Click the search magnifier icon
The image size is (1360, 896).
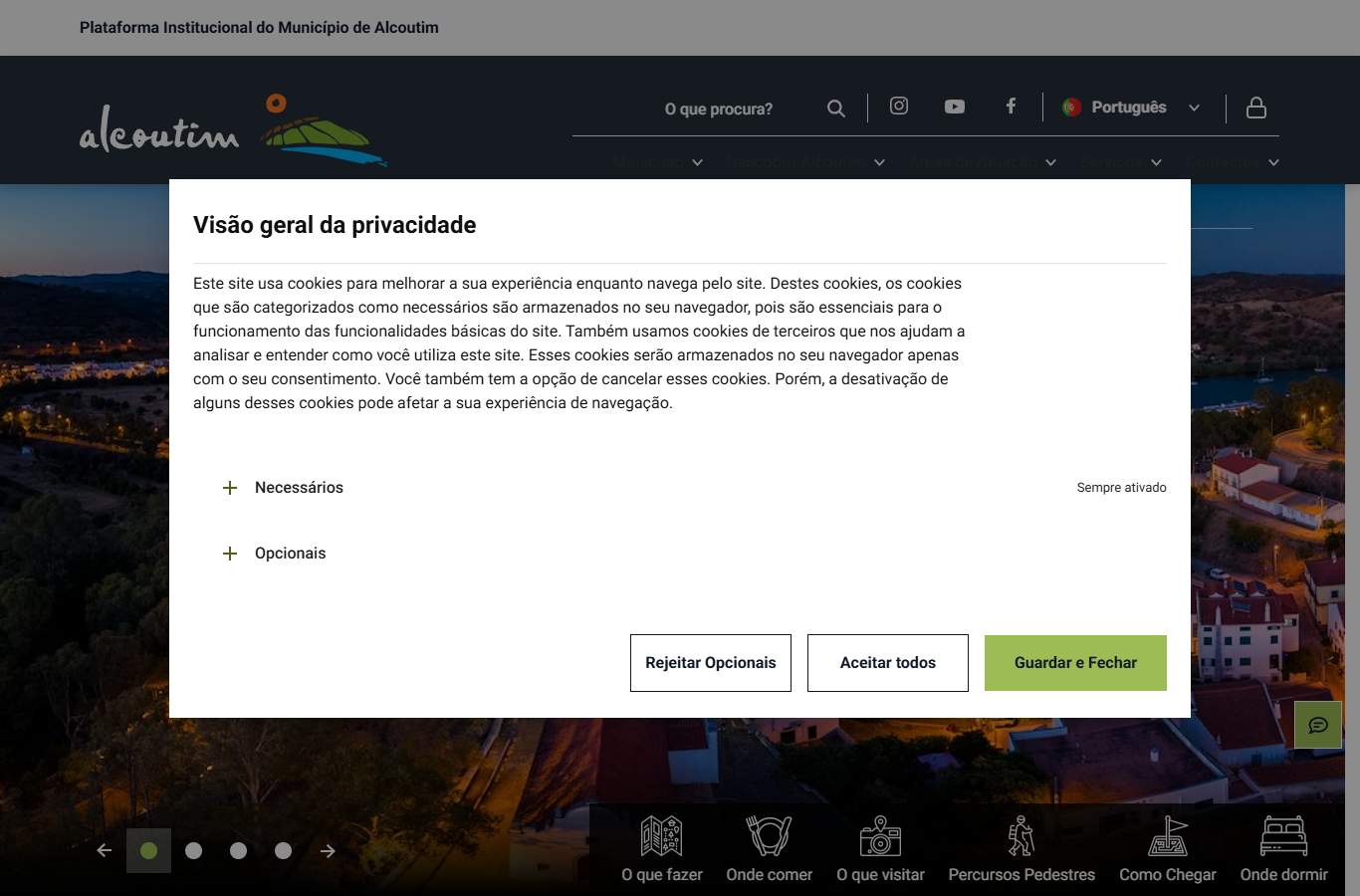[x=836, y=109]
